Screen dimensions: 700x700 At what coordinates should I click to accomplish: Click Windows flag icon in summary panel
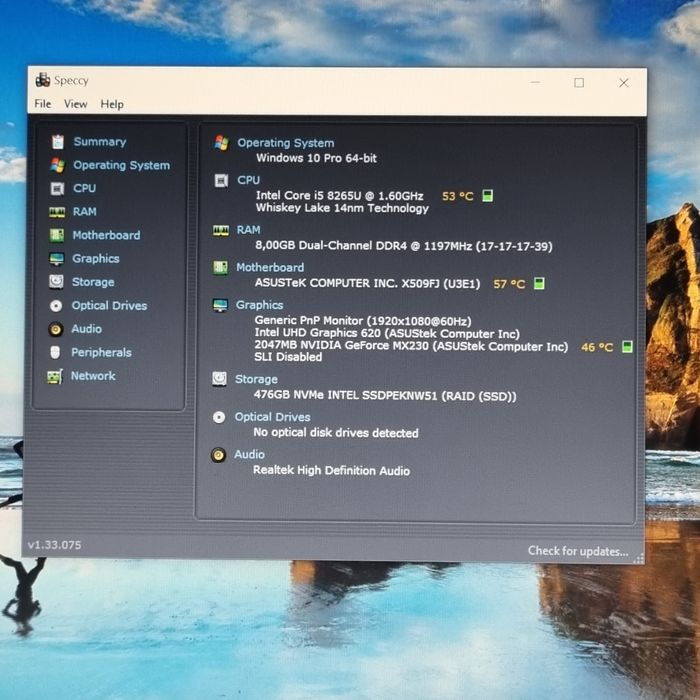point(221,143)
